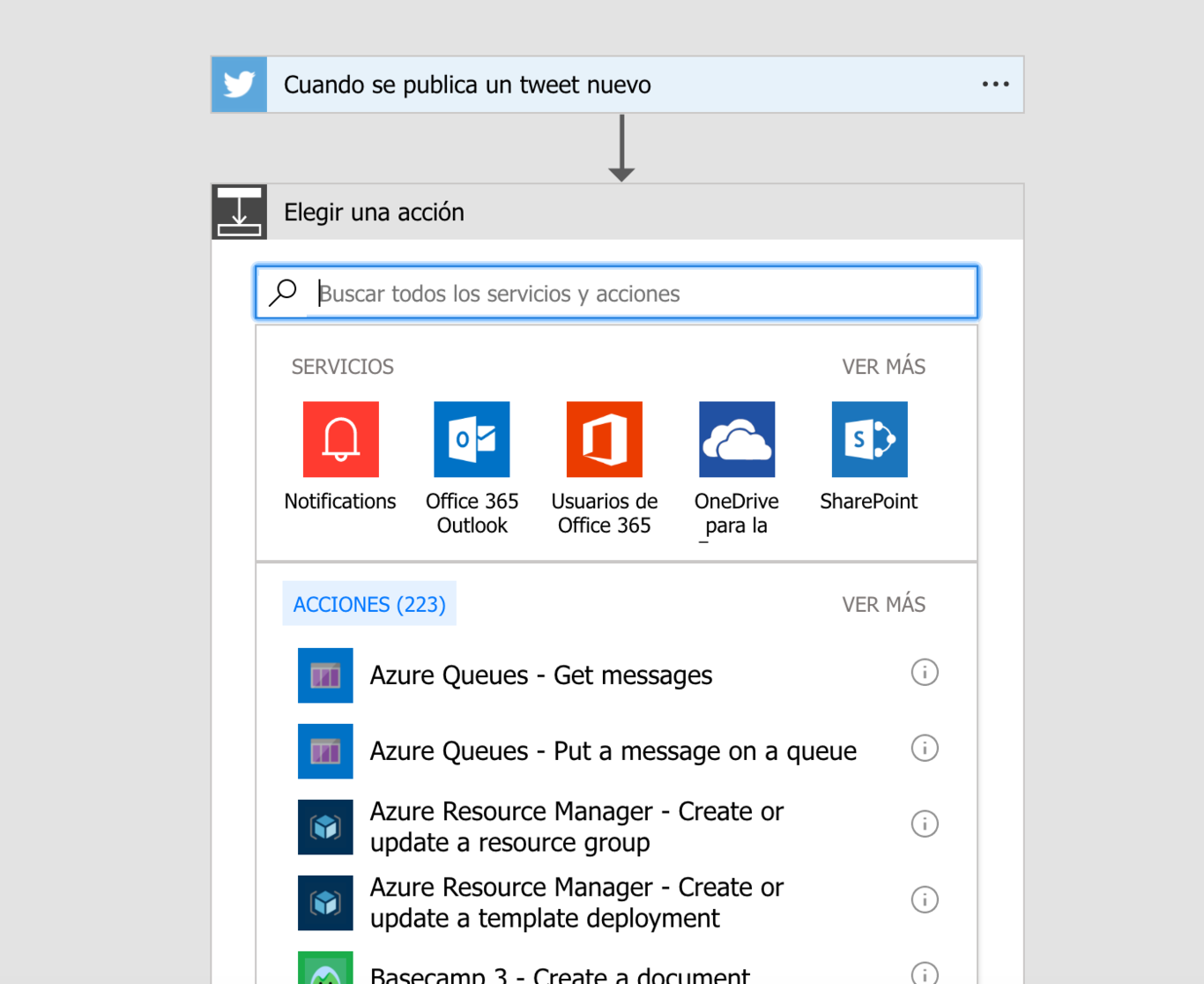Select the SharePoint service icon
1204x984 pixels.
[869, 439]
